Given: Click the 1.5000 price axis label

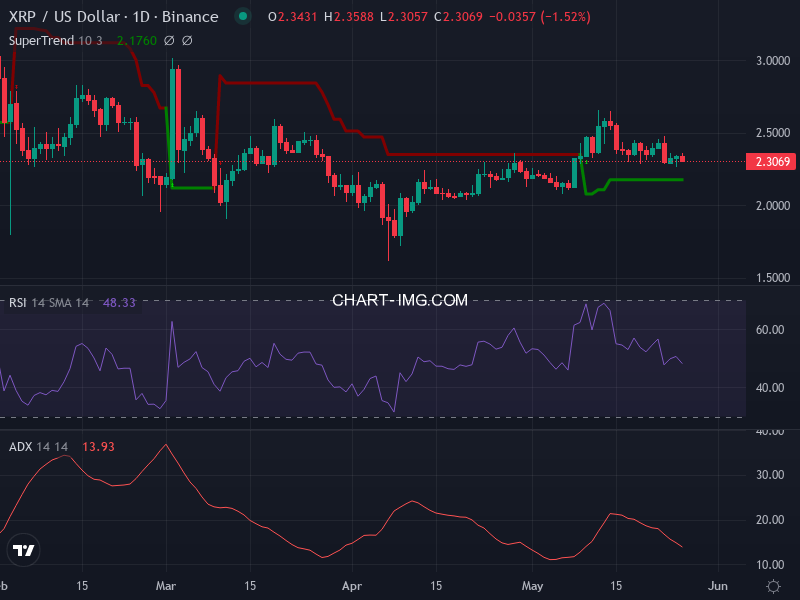Looking at the screenshot, I should pos(773,278).
